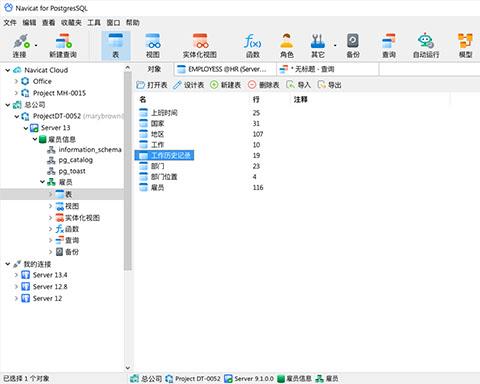
Task: Open the 备份 (Backup) toolbar icon
Action: [x=353, y=46]
